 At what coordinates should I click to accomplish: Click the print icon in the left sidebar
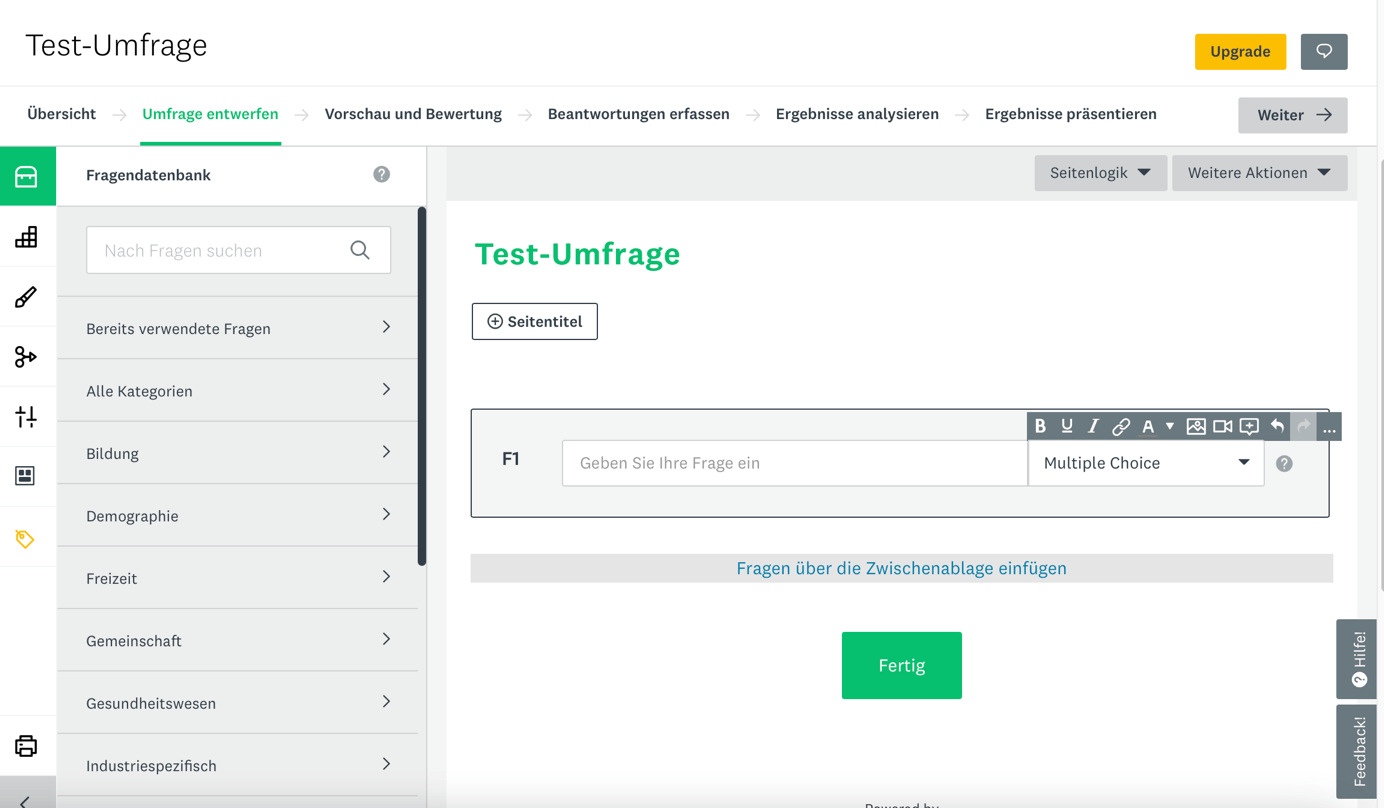(x=27, y=746)
